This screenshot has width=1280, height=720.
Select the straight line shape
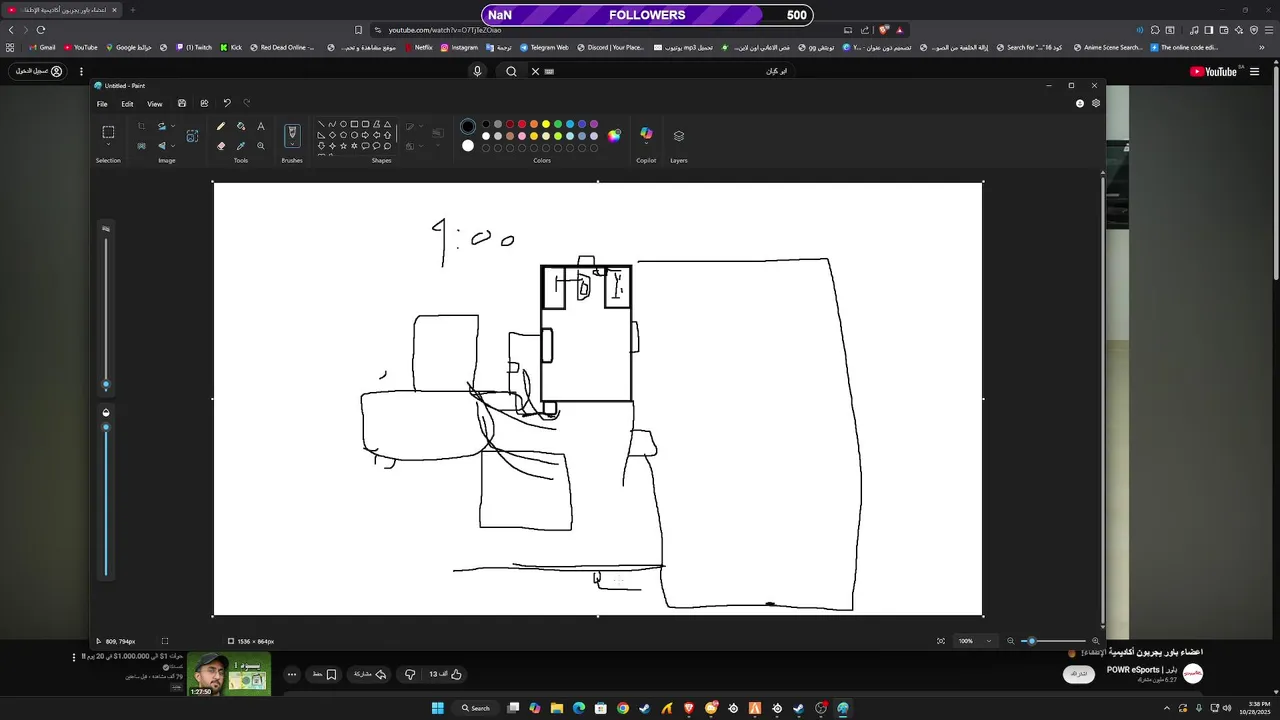pyautogui.click(x=321, y=124)
